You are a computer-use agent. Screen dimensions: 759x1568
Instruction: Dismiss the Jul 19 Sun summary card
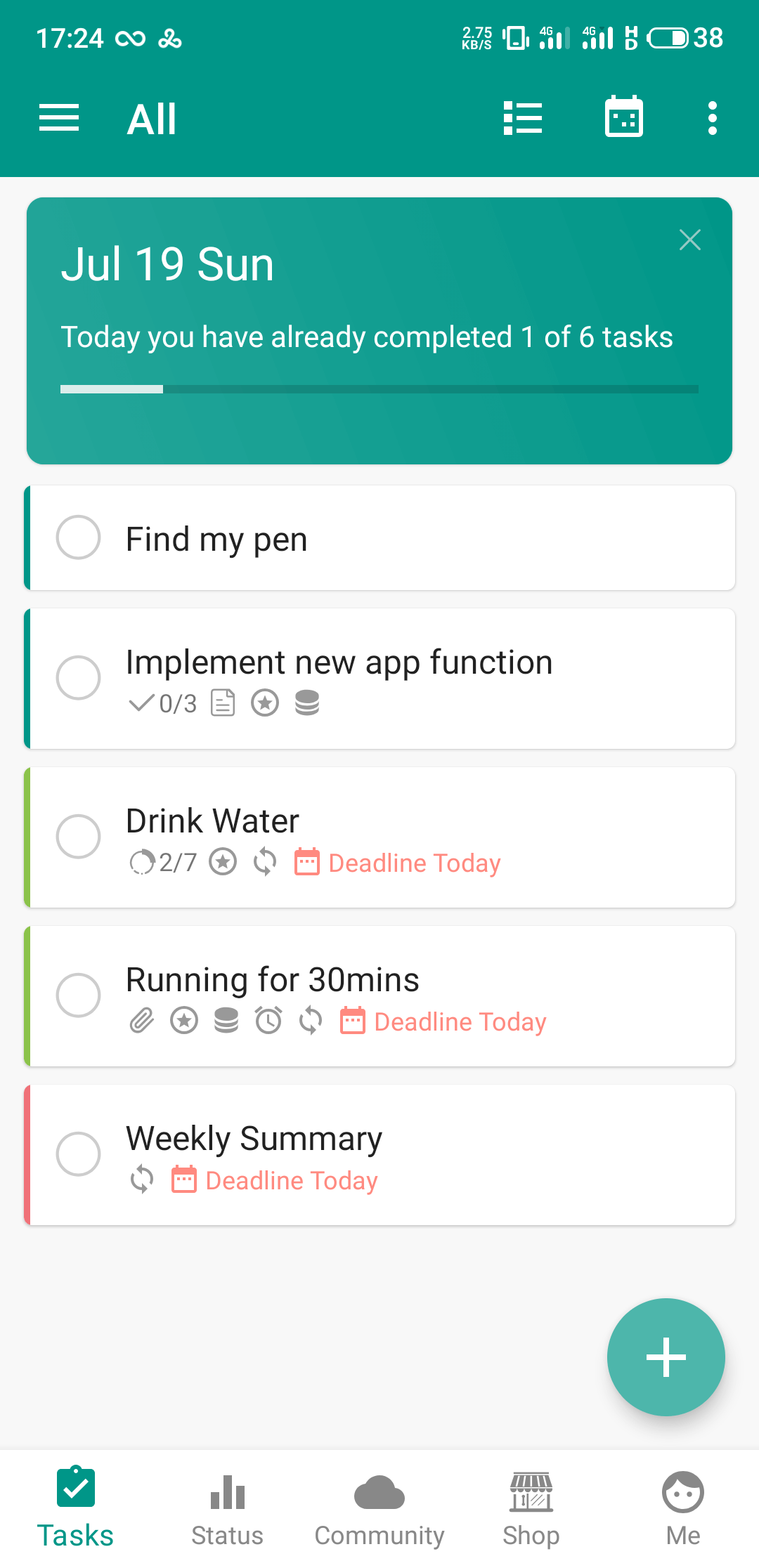coord(689,240)
